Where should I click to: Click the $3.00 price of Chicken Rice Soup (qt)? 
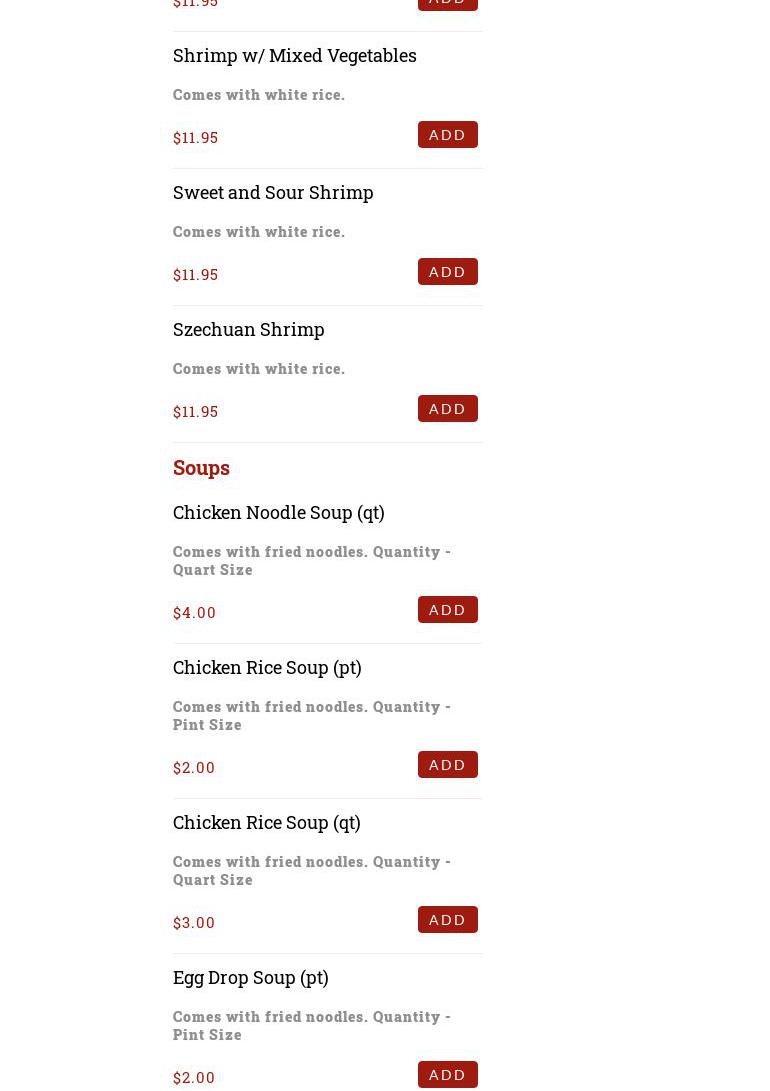pos(194,923)
